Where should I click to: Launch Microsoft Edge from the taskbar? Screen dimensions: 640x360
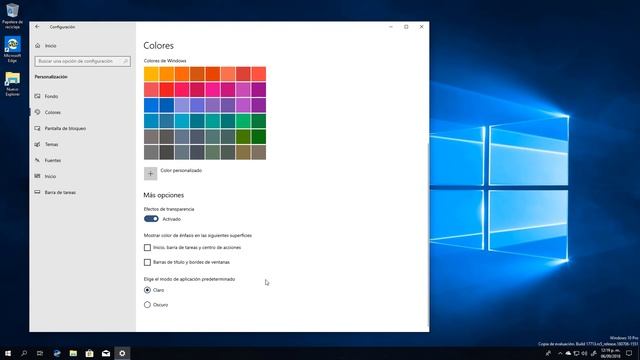click(x=57, y=353)
